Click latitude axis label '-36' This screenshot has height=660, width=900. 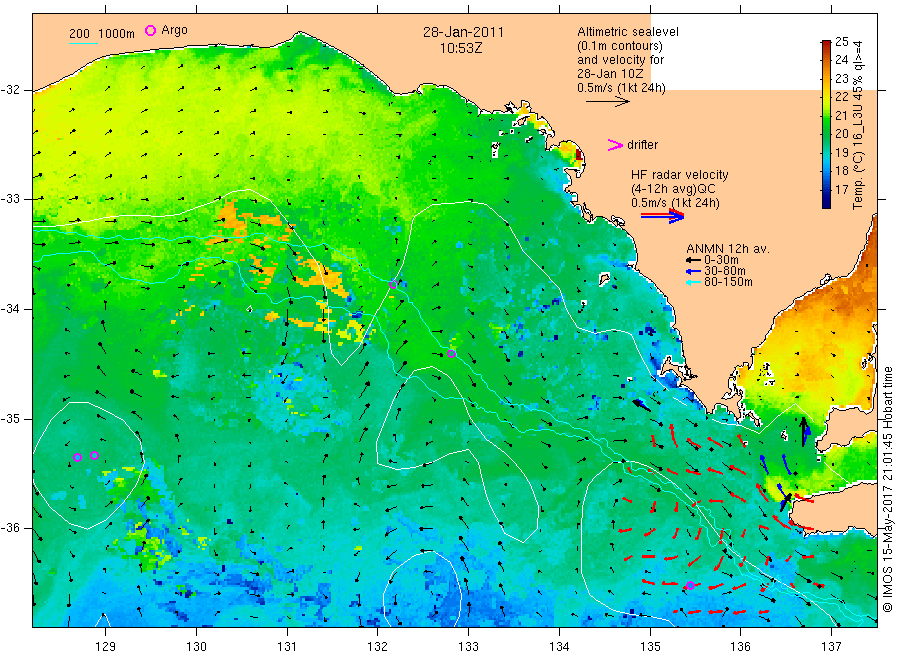click(10, 527)
